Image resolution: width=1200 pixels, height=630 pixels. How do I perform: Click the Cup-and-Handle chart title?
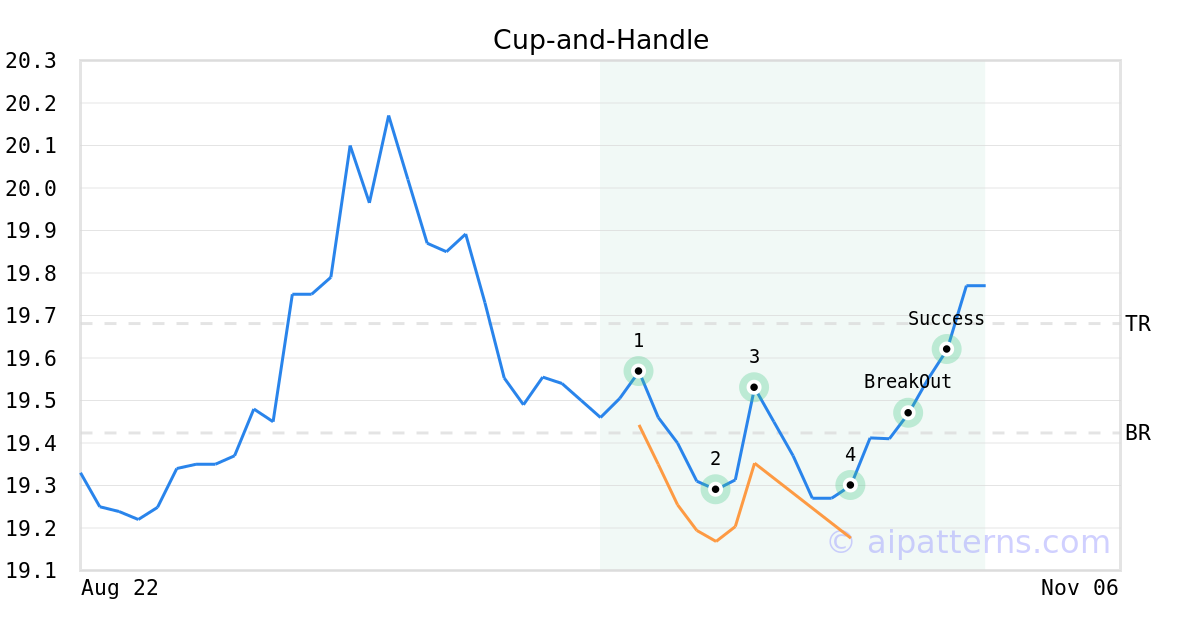point(600,40)
